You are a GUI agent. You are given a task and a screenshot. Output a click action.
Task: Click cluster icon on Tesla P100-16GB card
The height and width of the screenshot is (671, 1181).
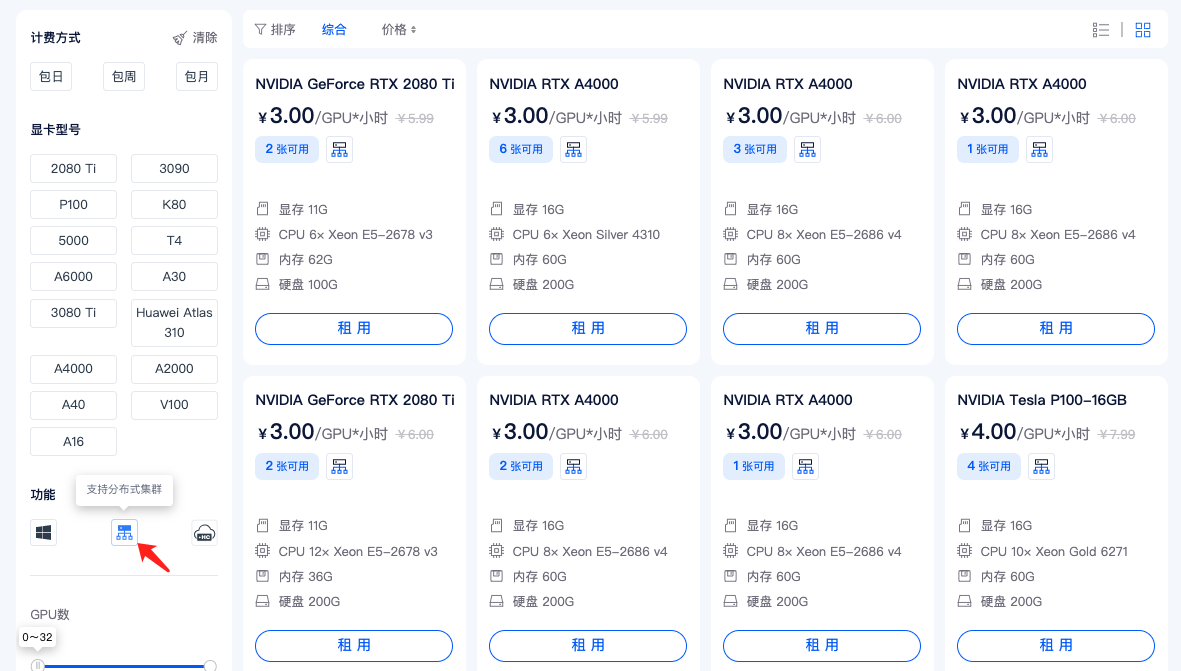pyautogui.click(x=1041, y=466)
